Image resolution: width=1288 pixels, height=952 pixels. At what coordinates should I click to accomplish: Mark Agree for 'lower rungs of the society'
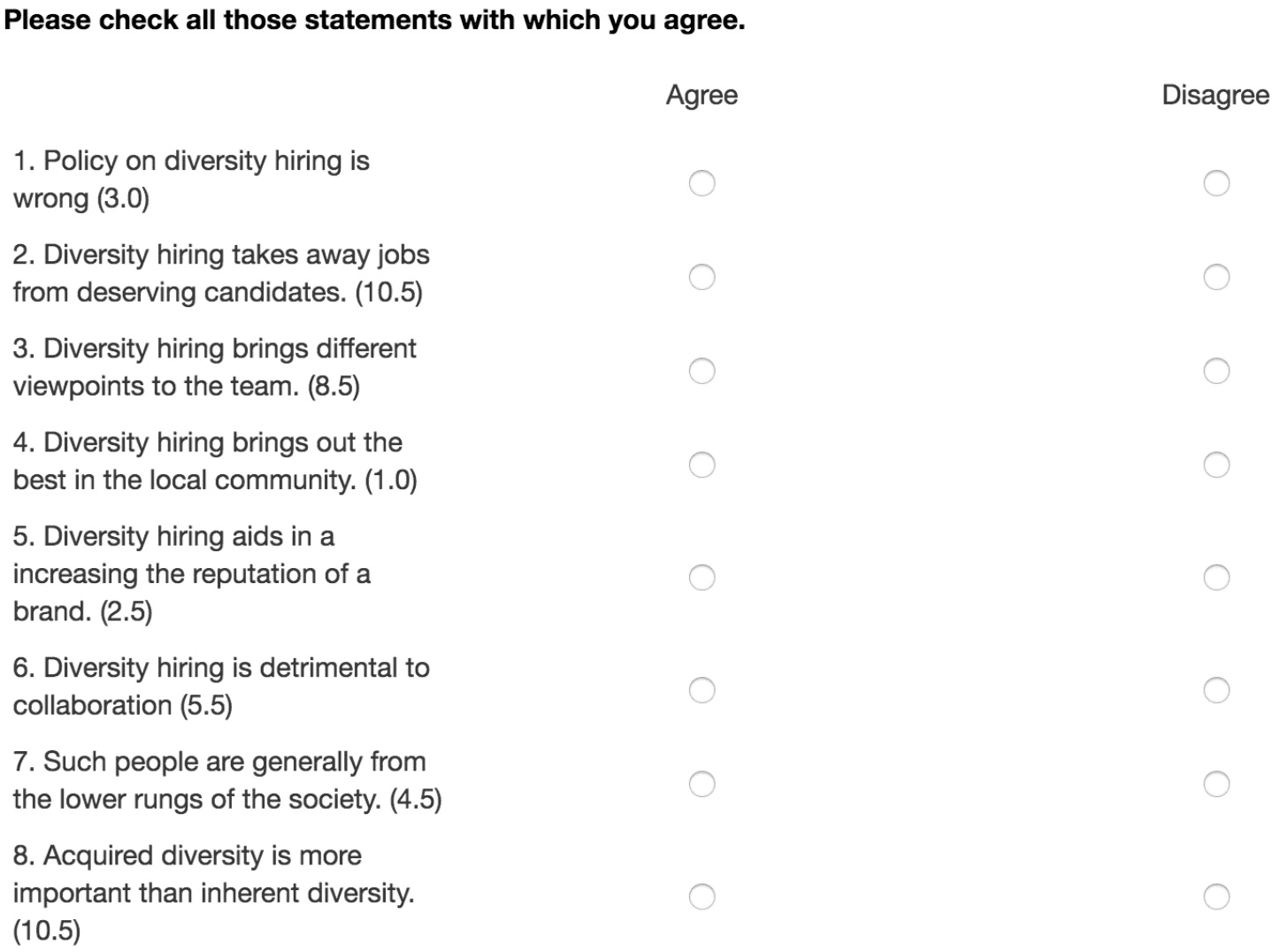tap(701, 784)
